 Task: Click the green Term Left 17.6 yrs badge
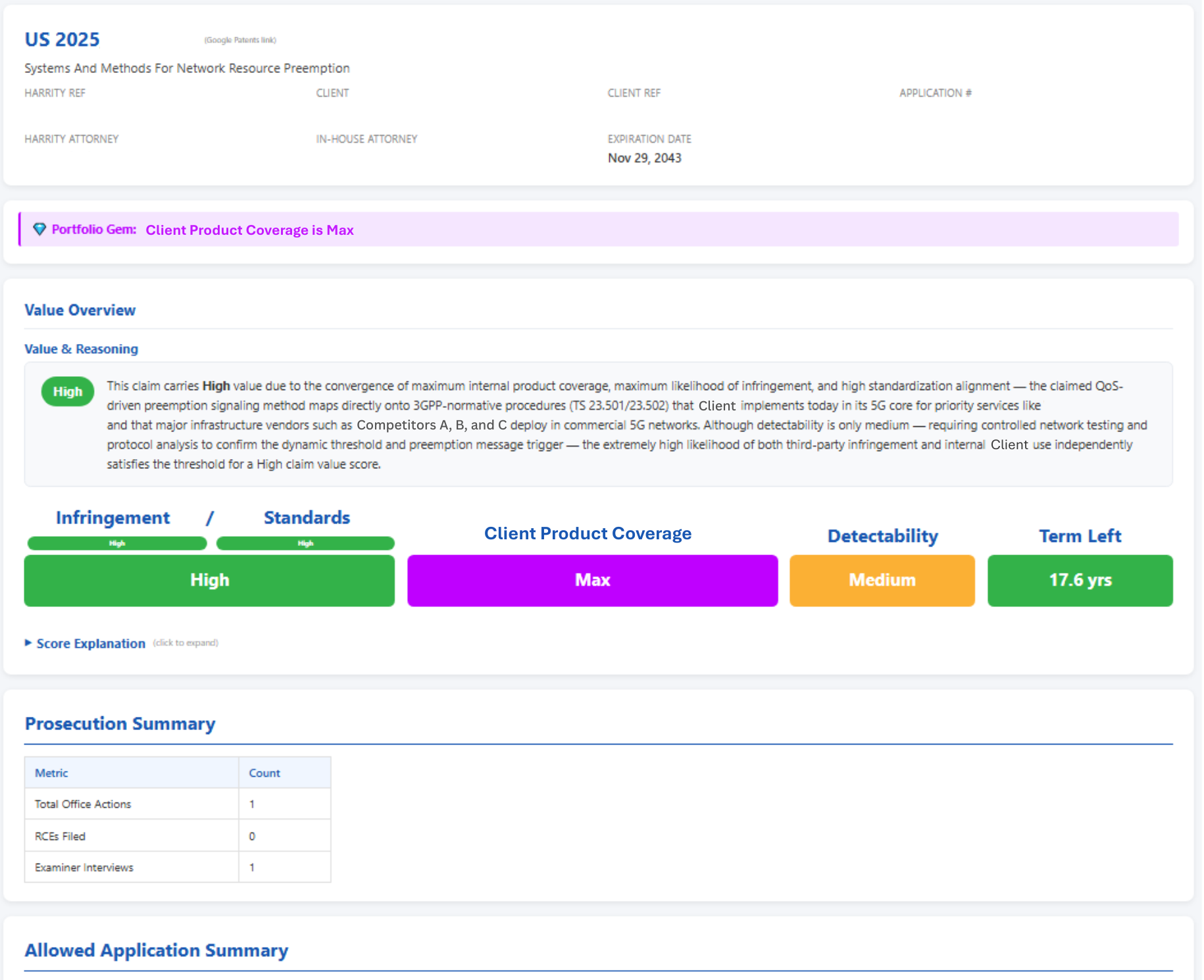pos(1080,580)
